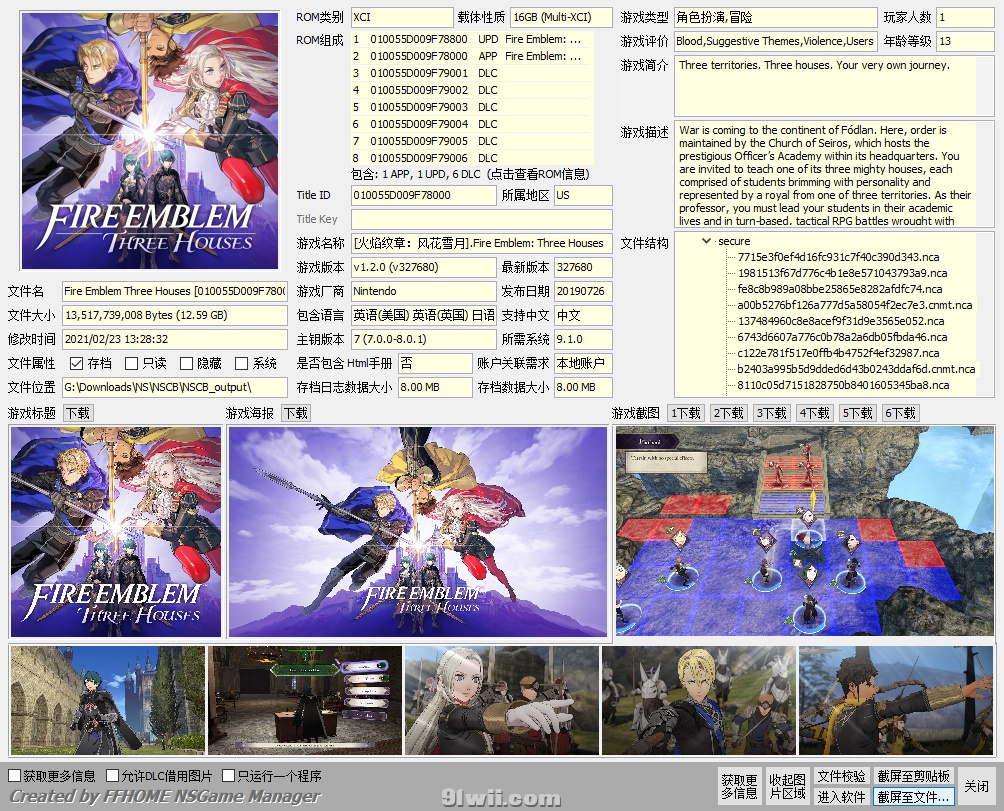The height and width of the screenshot is (811, 1004).
Task: Click the large game cover art image
Action: coord(150,141)
